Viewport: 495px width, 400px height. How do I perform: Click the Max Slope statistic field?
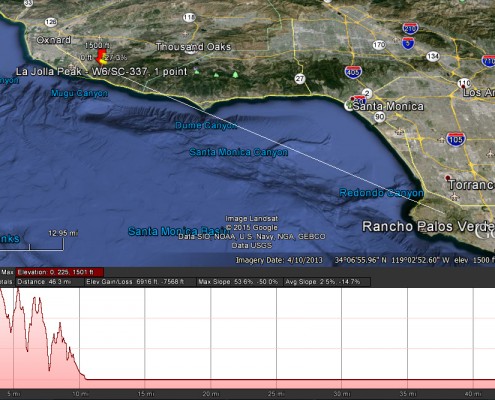click(239, 282)
